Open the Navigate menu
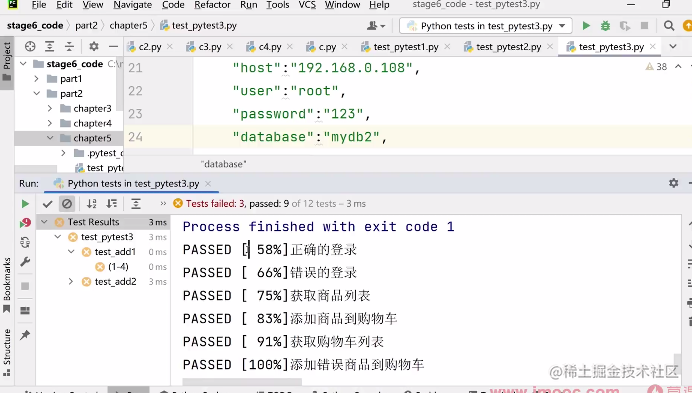The width and height of the screenshot is (692, 393). (132, 5)
